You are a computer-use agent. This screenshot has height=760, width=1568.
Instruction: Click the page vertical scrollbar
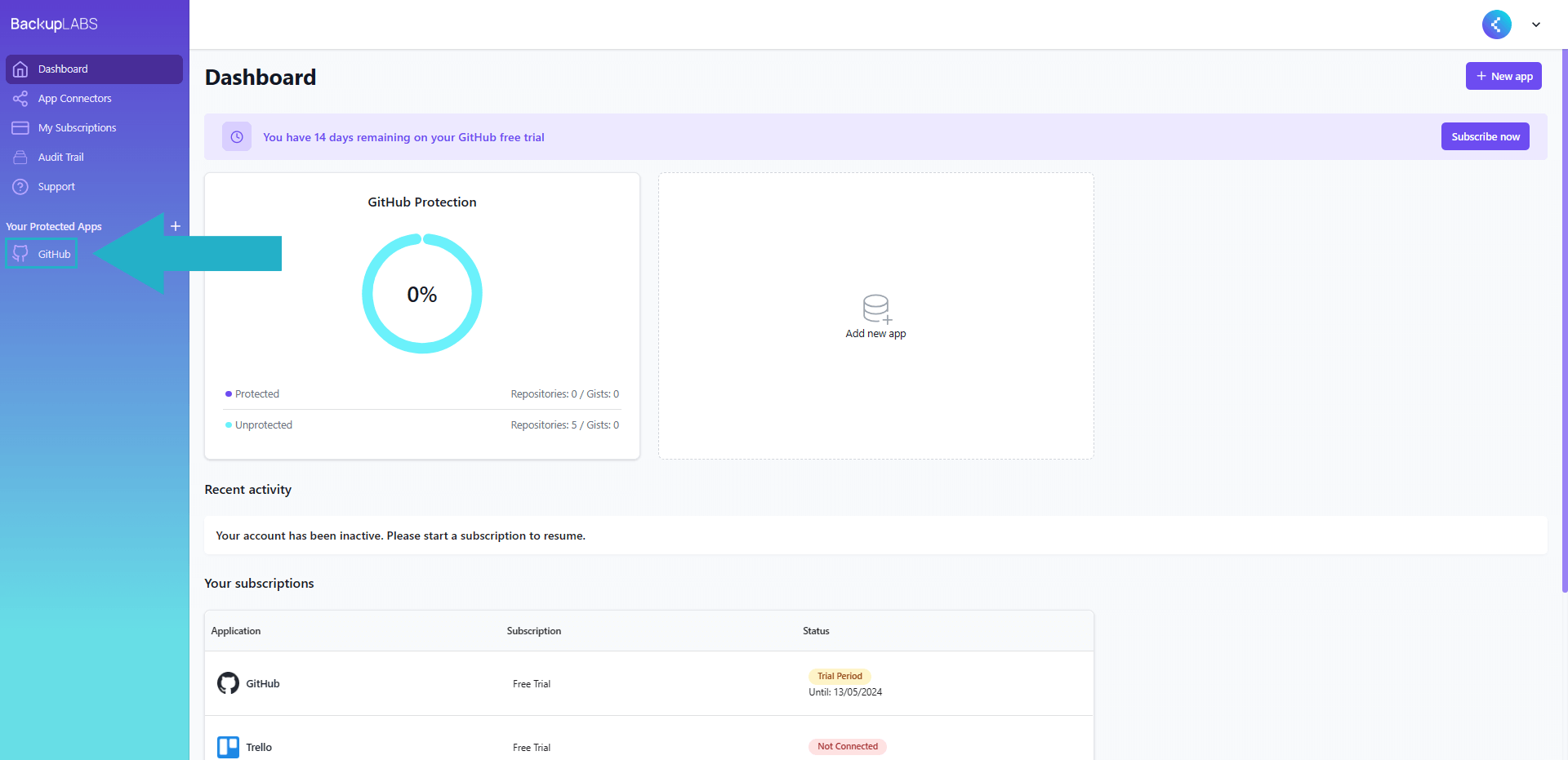(1564, 321)
